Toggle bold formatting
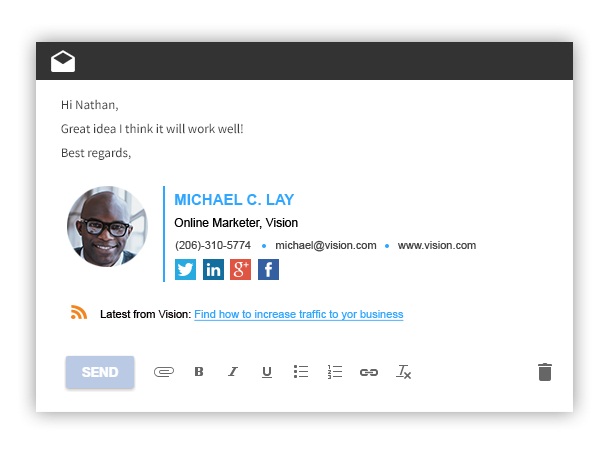 [x=199, y=372]
